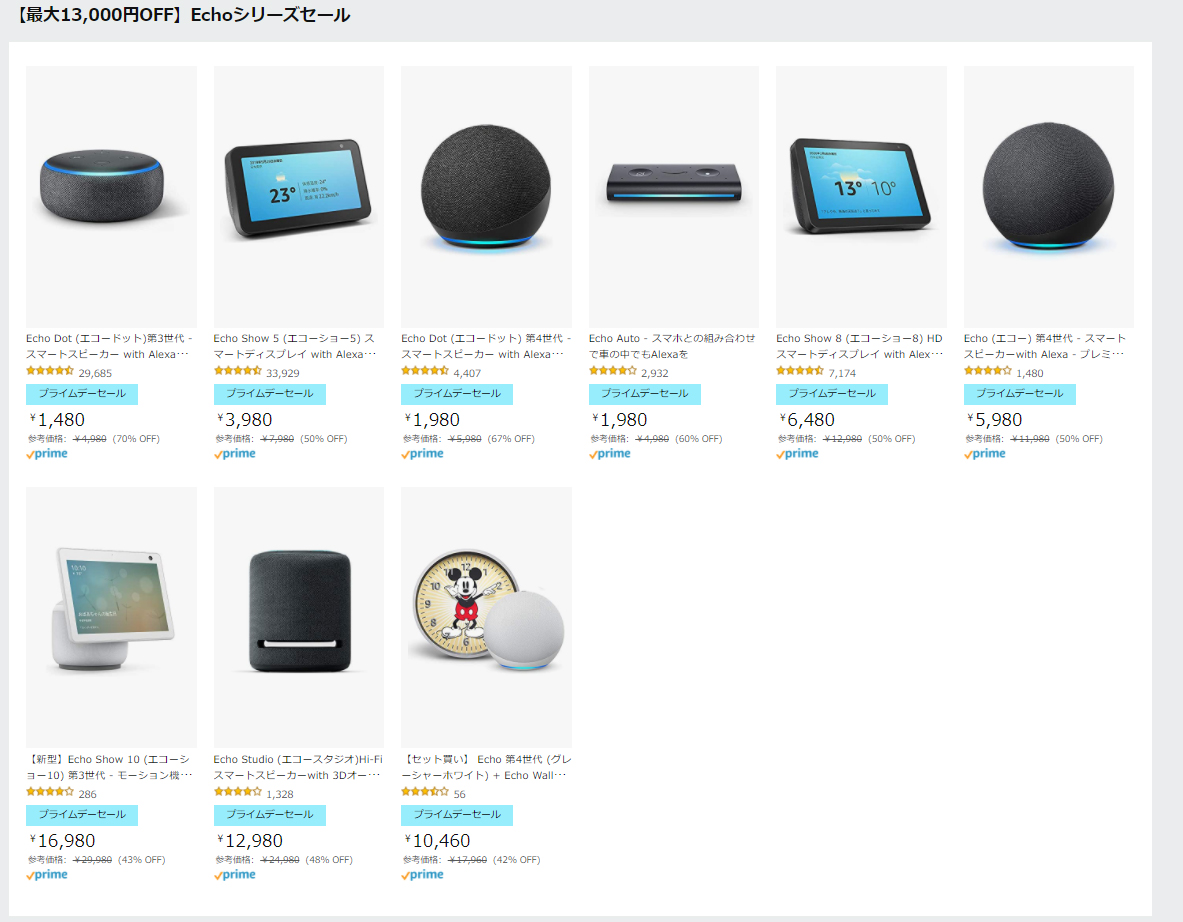The image size is (1183, 922).
Task: Click the star rating with 56 reviews
Action: pyautogui.click(x=425, y=791)
